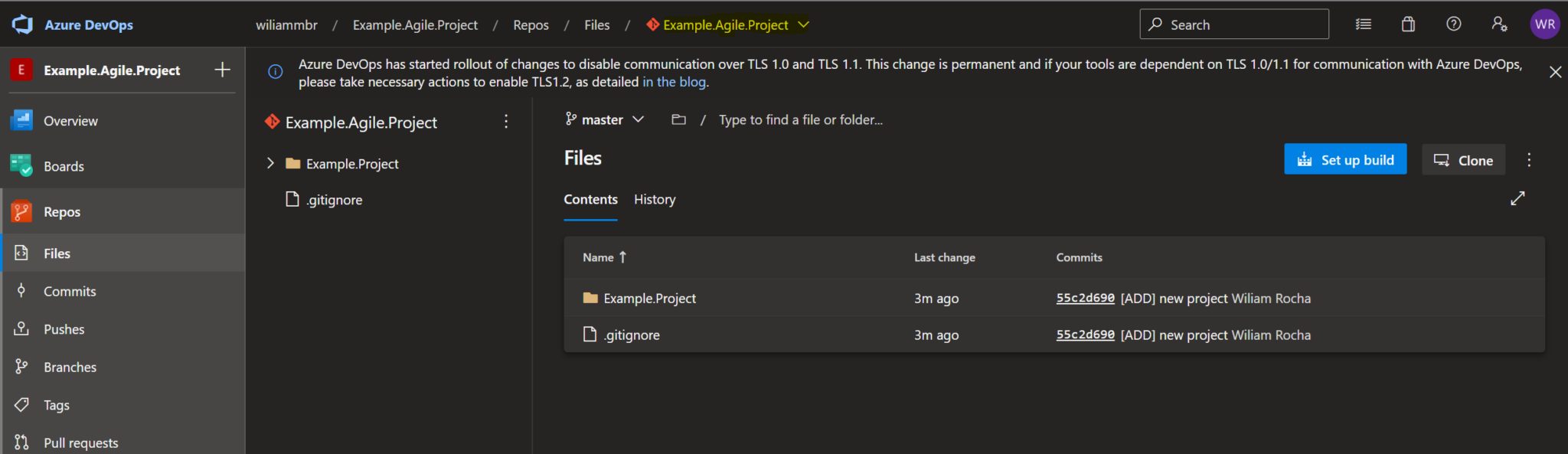This screenshot has width=1568, height=454.
Task: Open the WR account avatar
Action: pos(1545,24)
